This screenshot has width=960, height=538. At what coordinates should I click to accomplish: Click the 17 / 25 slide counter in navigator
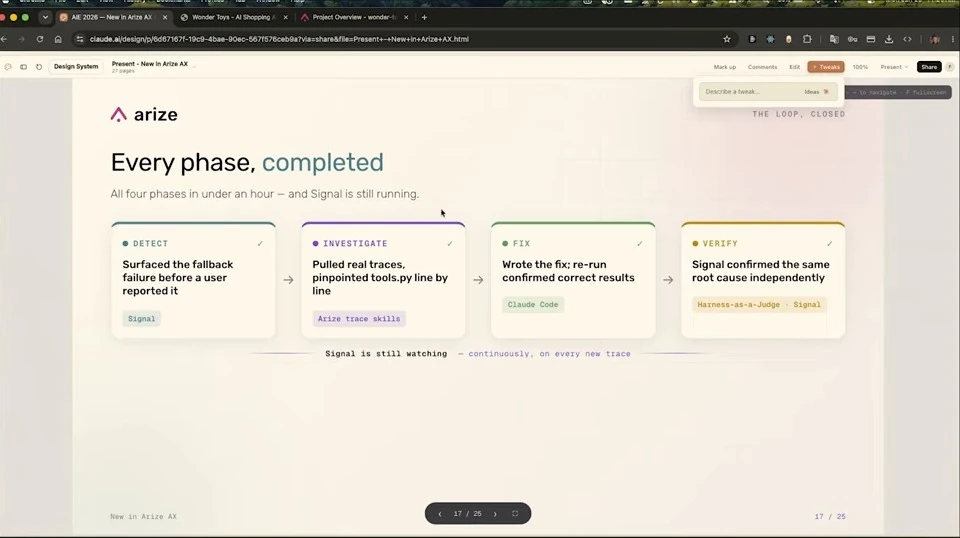pos(468,514)
